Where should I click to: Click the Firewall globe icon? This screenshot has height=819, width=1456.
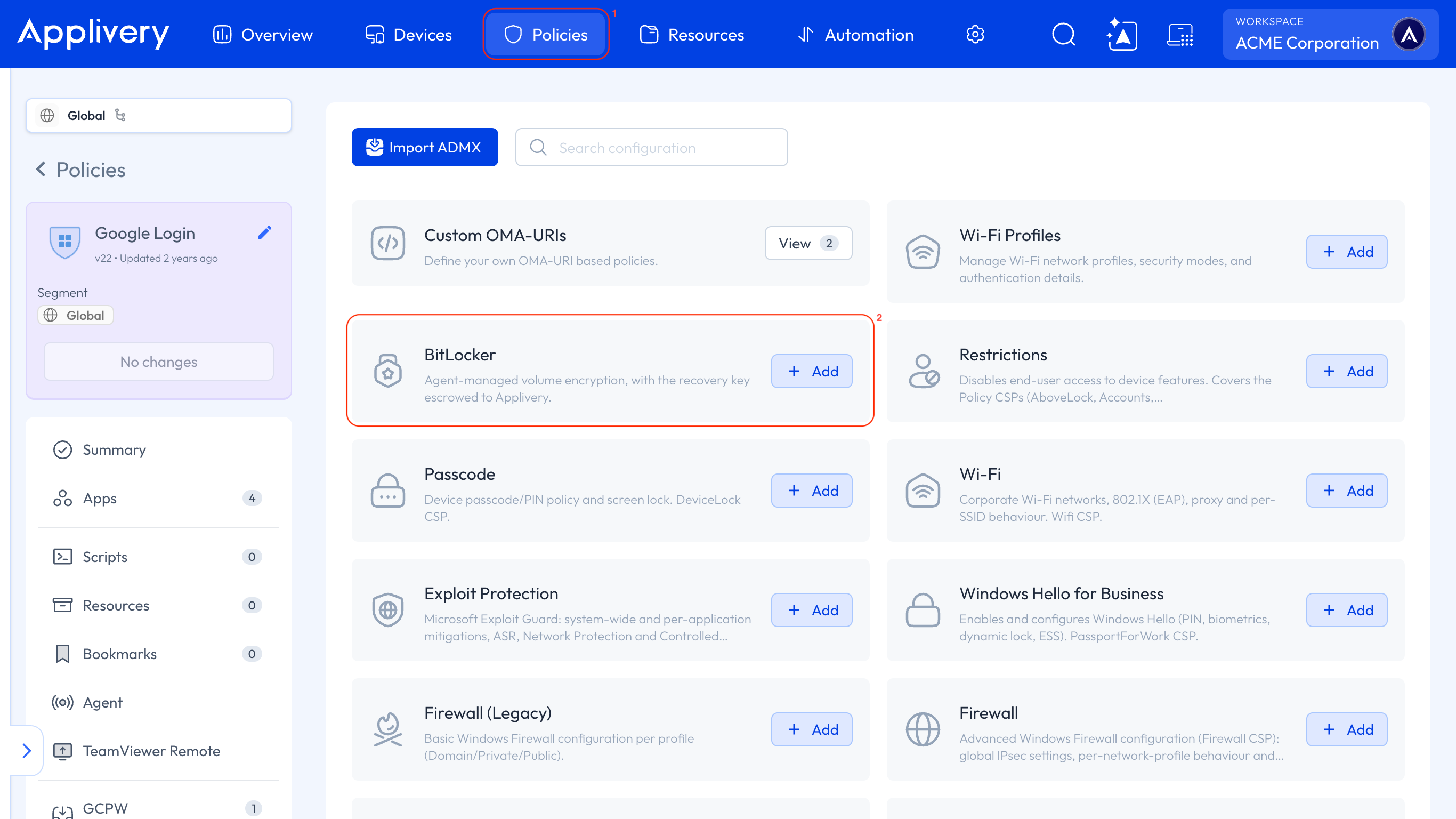pyautogui.click(x=923, y=729)
